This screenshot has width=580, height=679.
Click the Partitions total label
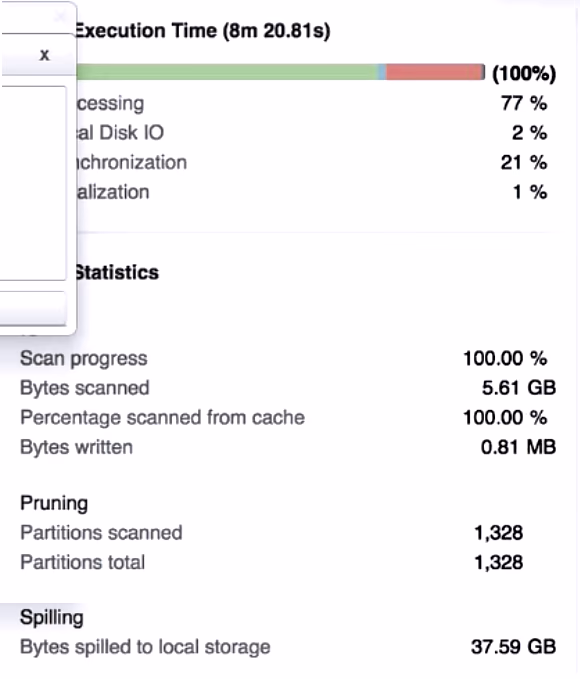[82, 563]
